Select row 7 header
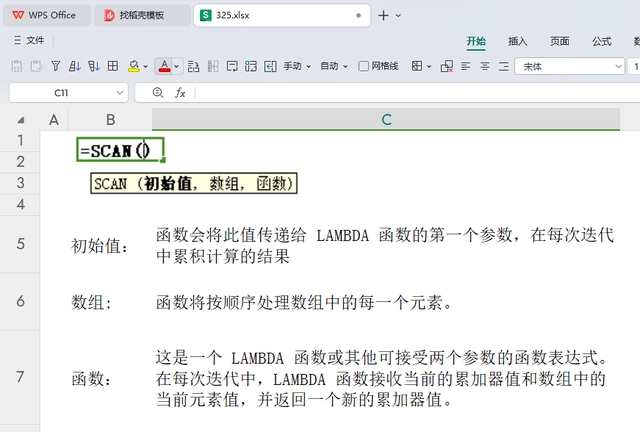This screenshot has height=432, width=640. coord(20,376)
